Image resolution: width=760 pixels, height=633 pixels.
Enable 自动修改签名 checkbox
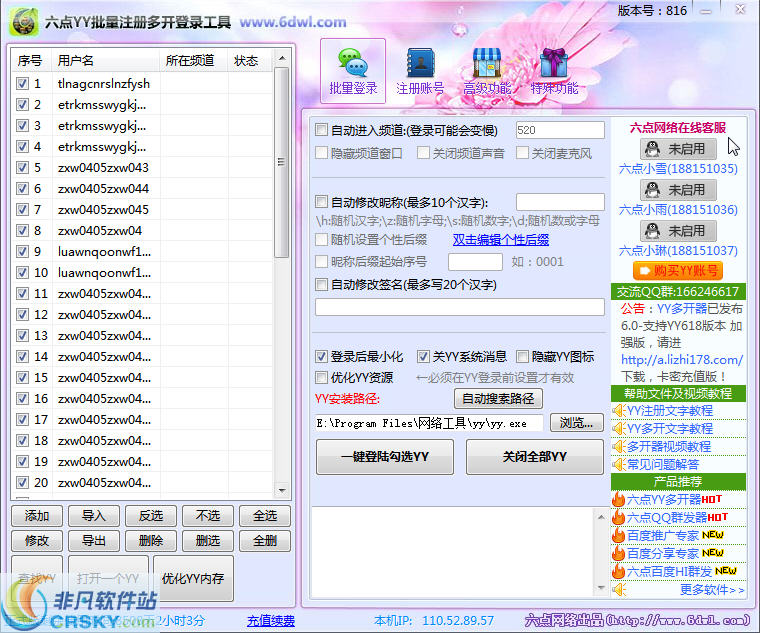(321, 285)
